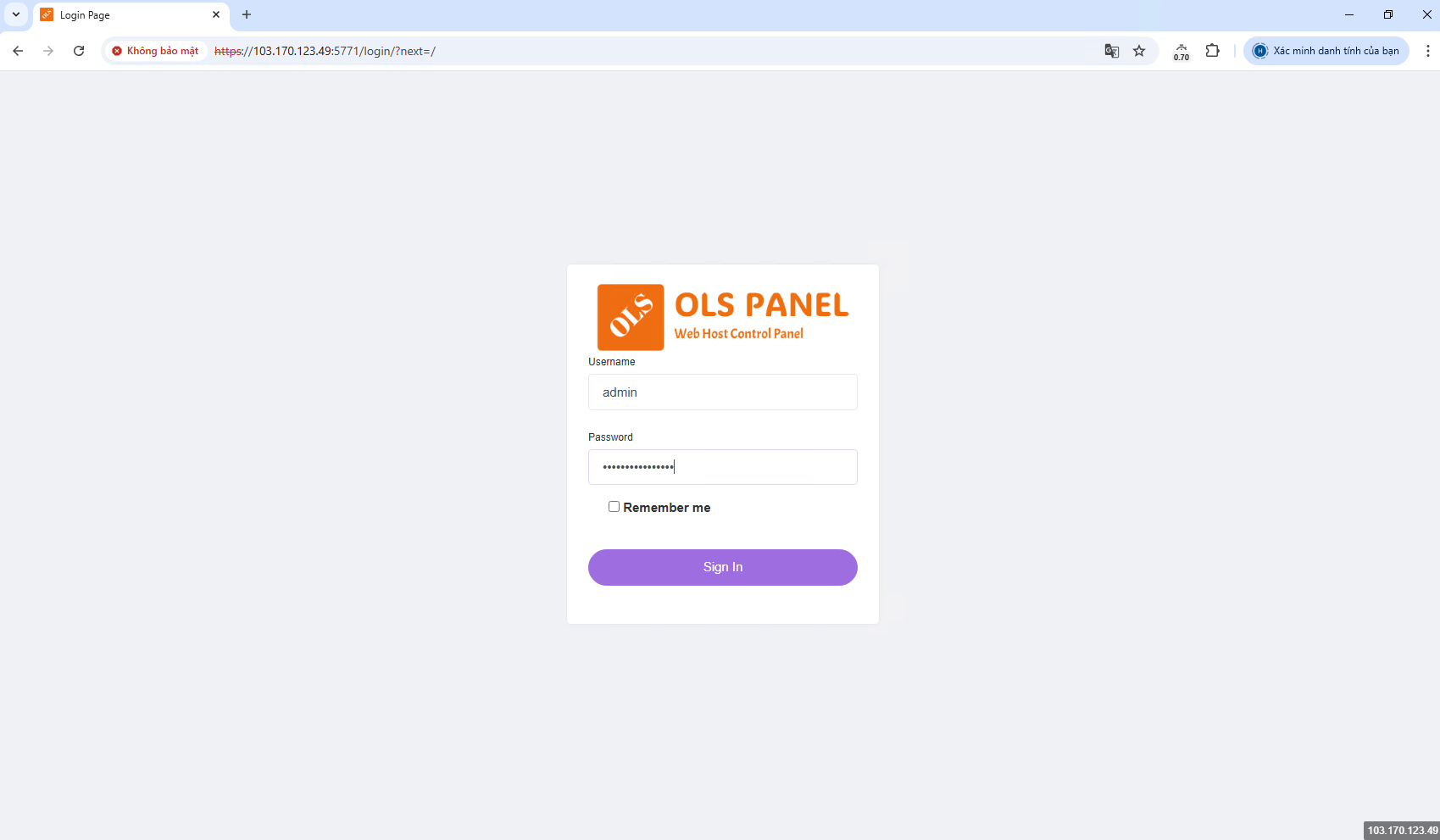
Task: Focus the Username field containing admin
Action: coord(723,392)
